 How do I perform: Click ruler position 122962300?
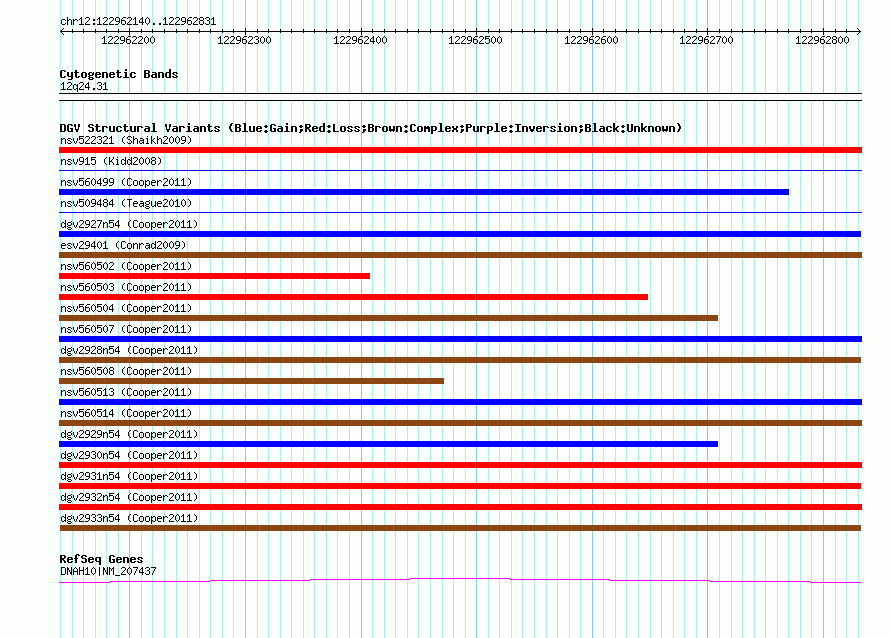pyautogui.click(x=244, y=40)
